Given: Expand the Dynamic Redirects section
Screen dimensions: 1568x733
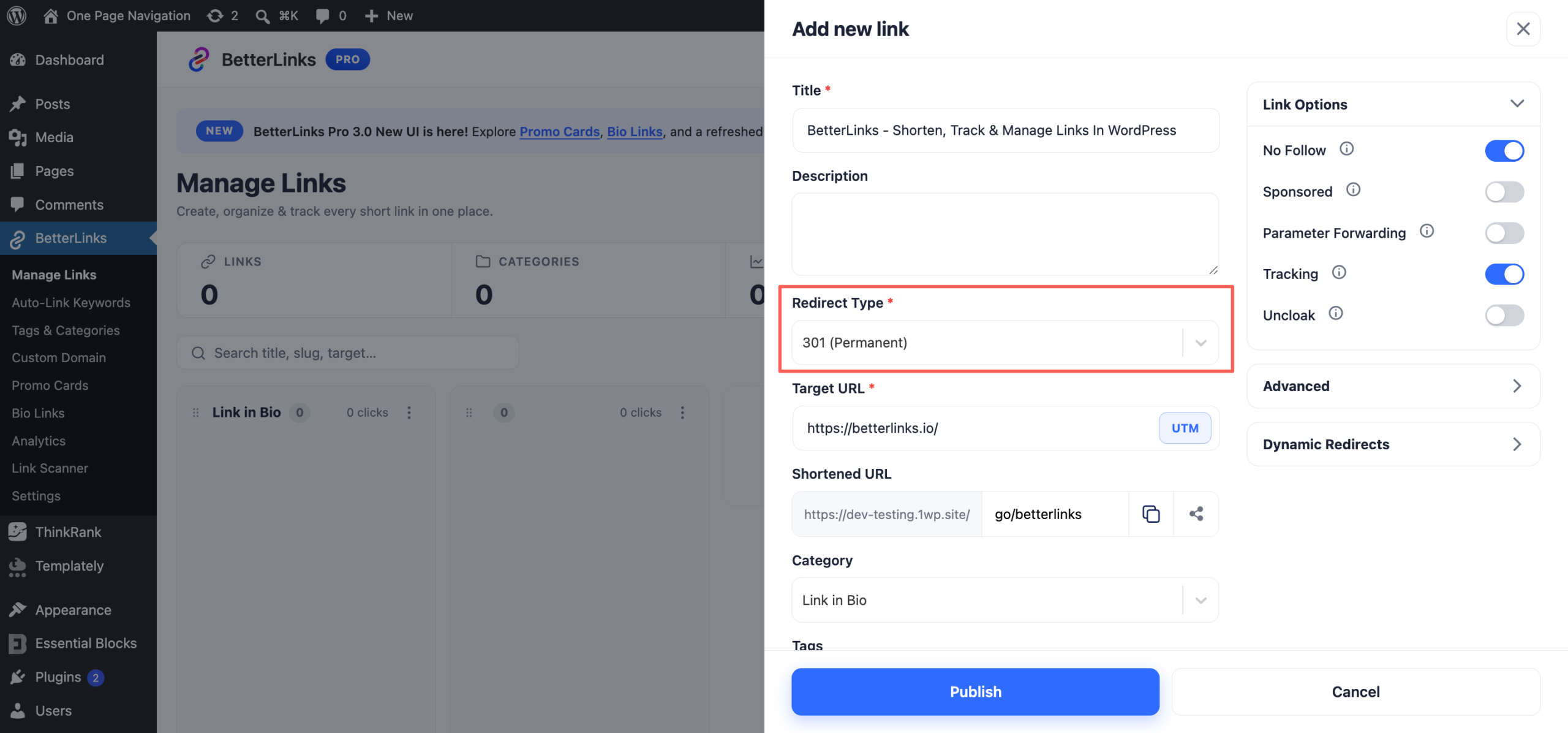Looking at the screenshot, I should pyautogui.click(x=1393, y=444).
